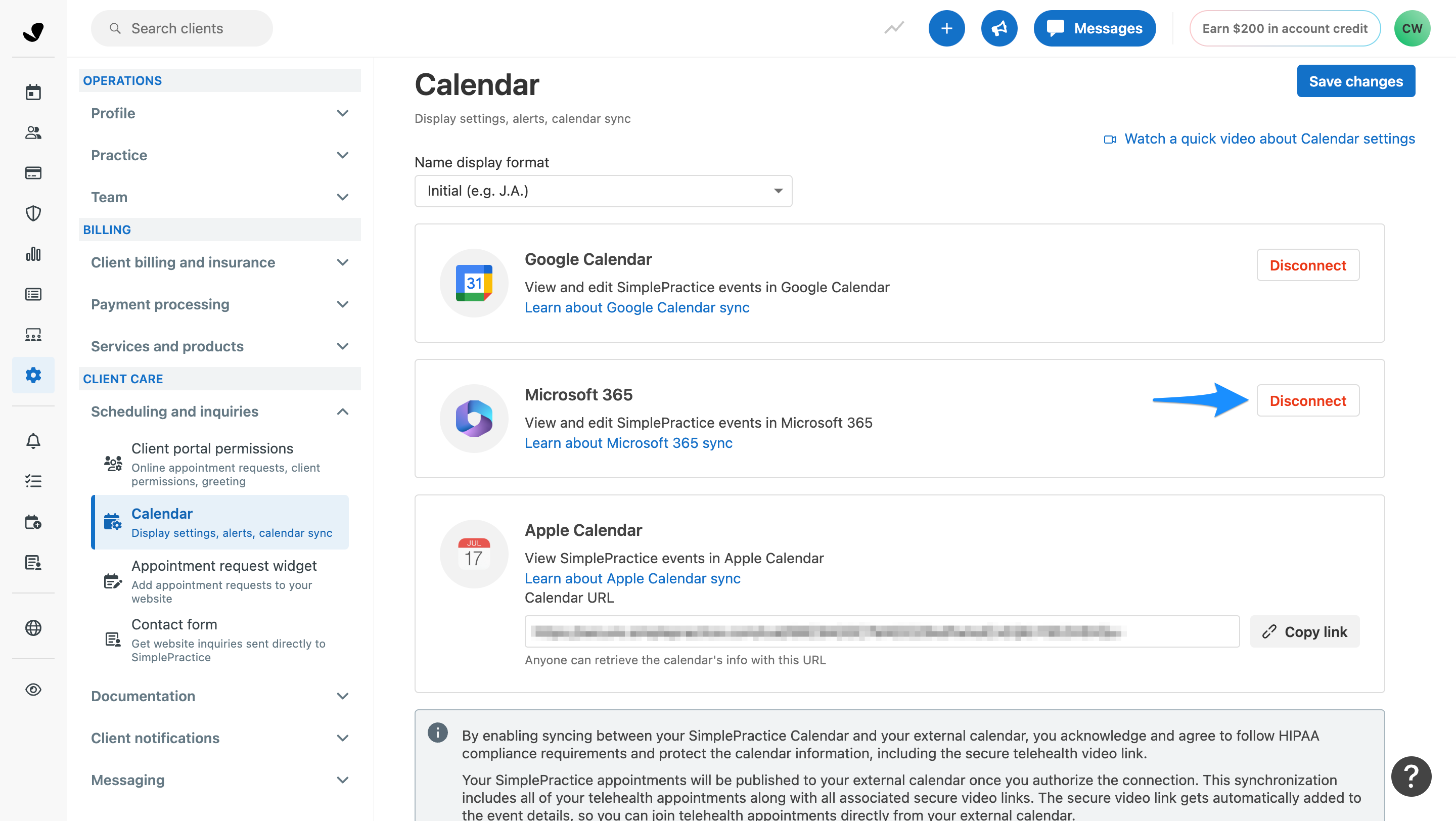Select the Calendar settings menu item
Viewport: 1456px width, 821px height.
point(220,522)
